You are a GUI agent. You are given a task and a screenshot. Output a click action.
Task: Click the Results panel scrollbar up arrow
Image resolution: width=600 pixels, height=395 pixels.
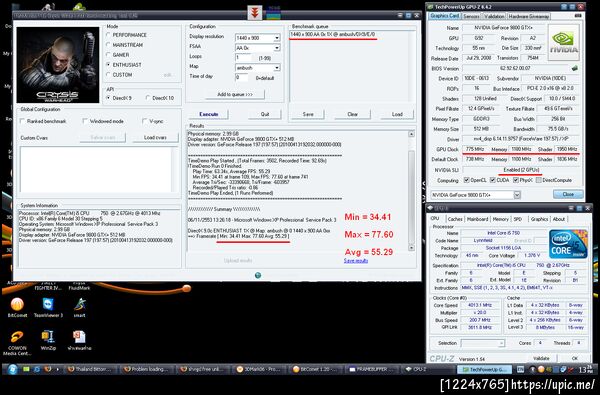click(411, 134)
